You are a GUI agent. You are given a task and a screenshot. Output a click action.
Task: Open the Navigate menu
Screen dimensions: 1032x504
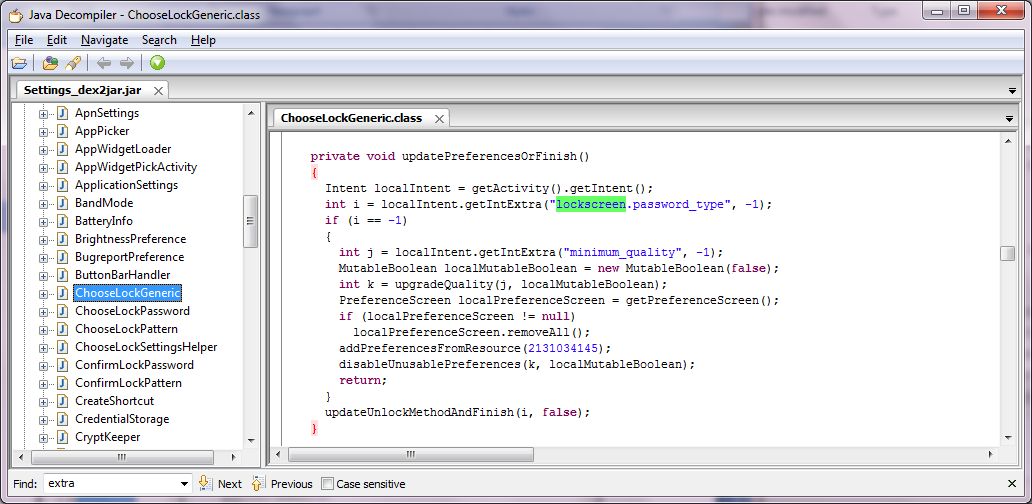(104, 40)
